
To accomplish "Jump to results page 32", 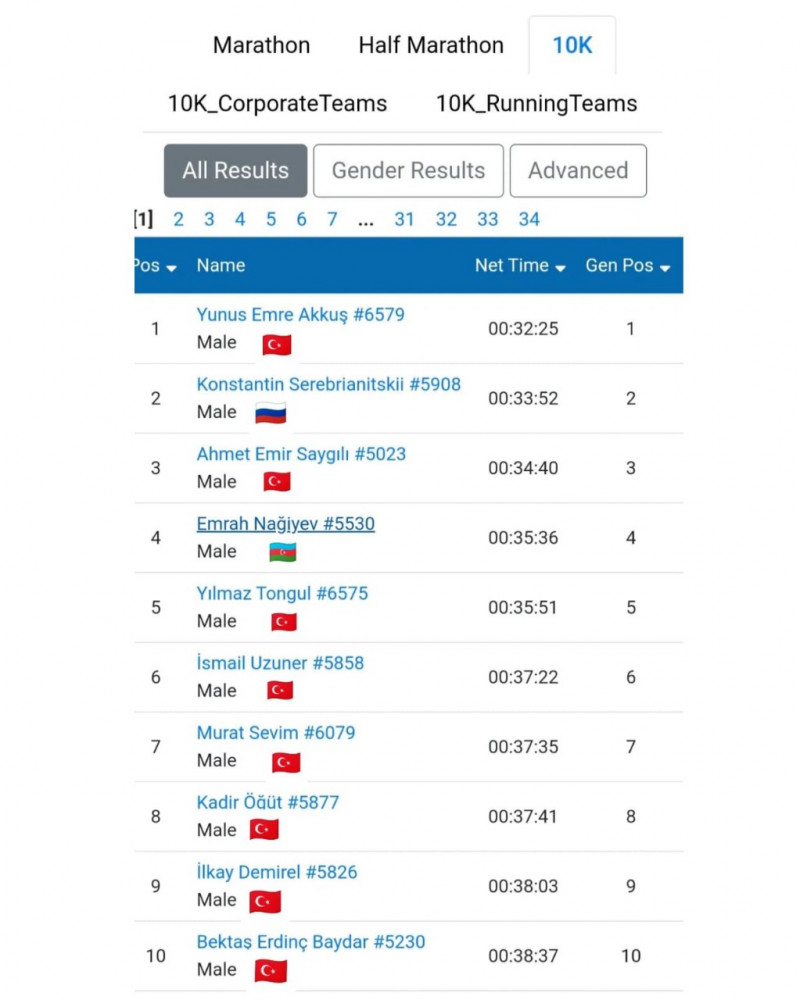I will [x=446, y=219].
